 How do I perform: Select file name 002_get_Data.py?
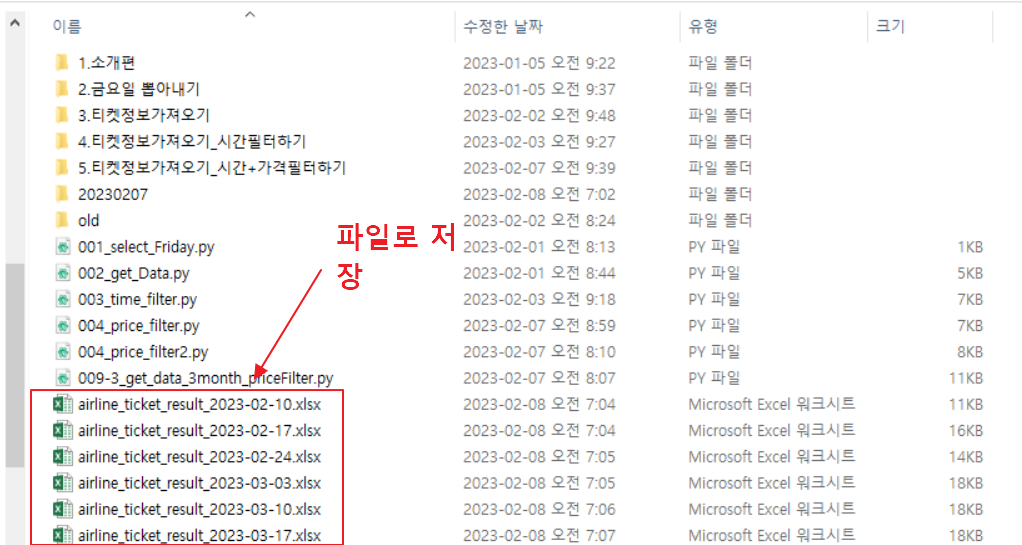point(134,273)
